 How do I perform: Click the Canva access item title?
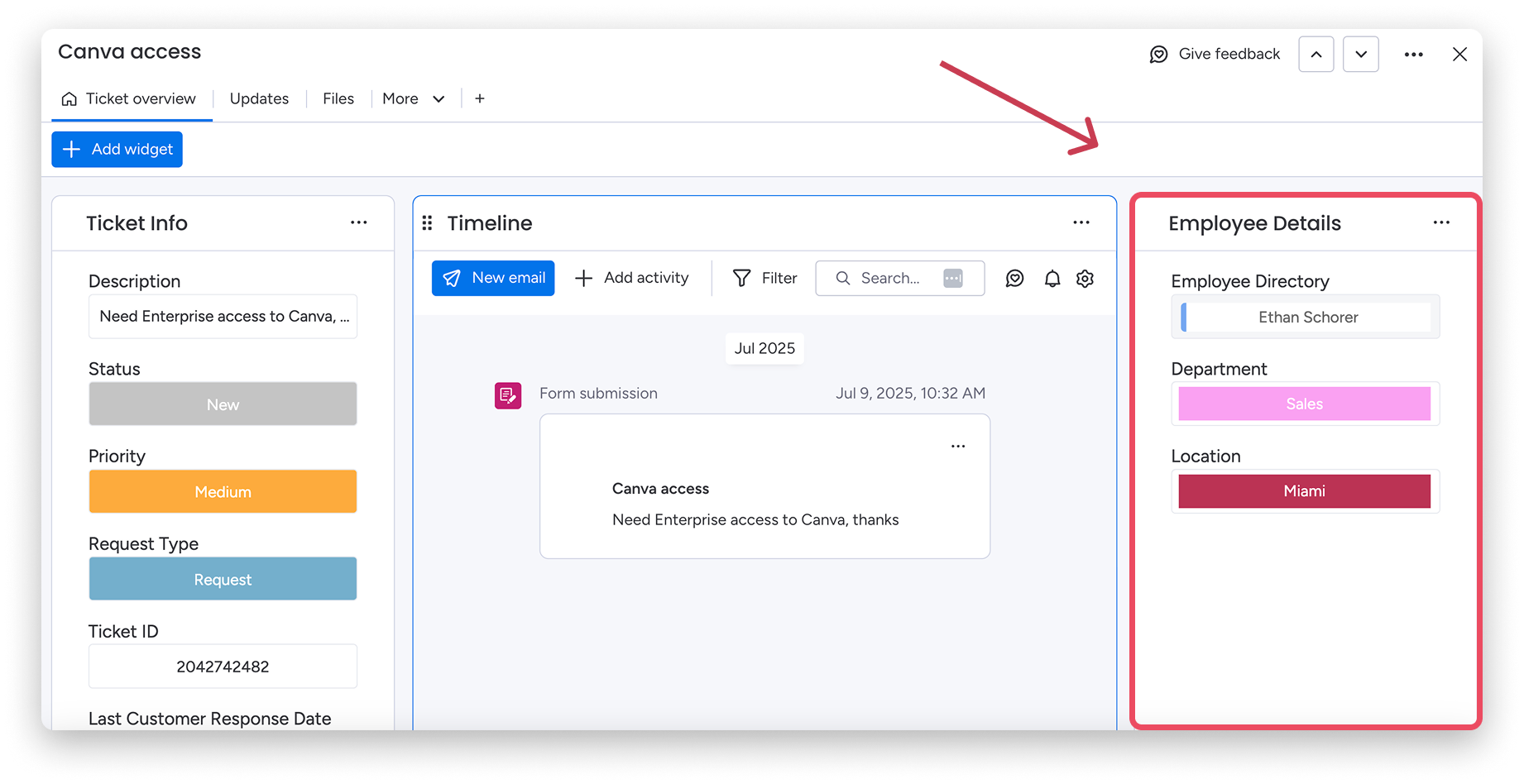coord(130,52)
